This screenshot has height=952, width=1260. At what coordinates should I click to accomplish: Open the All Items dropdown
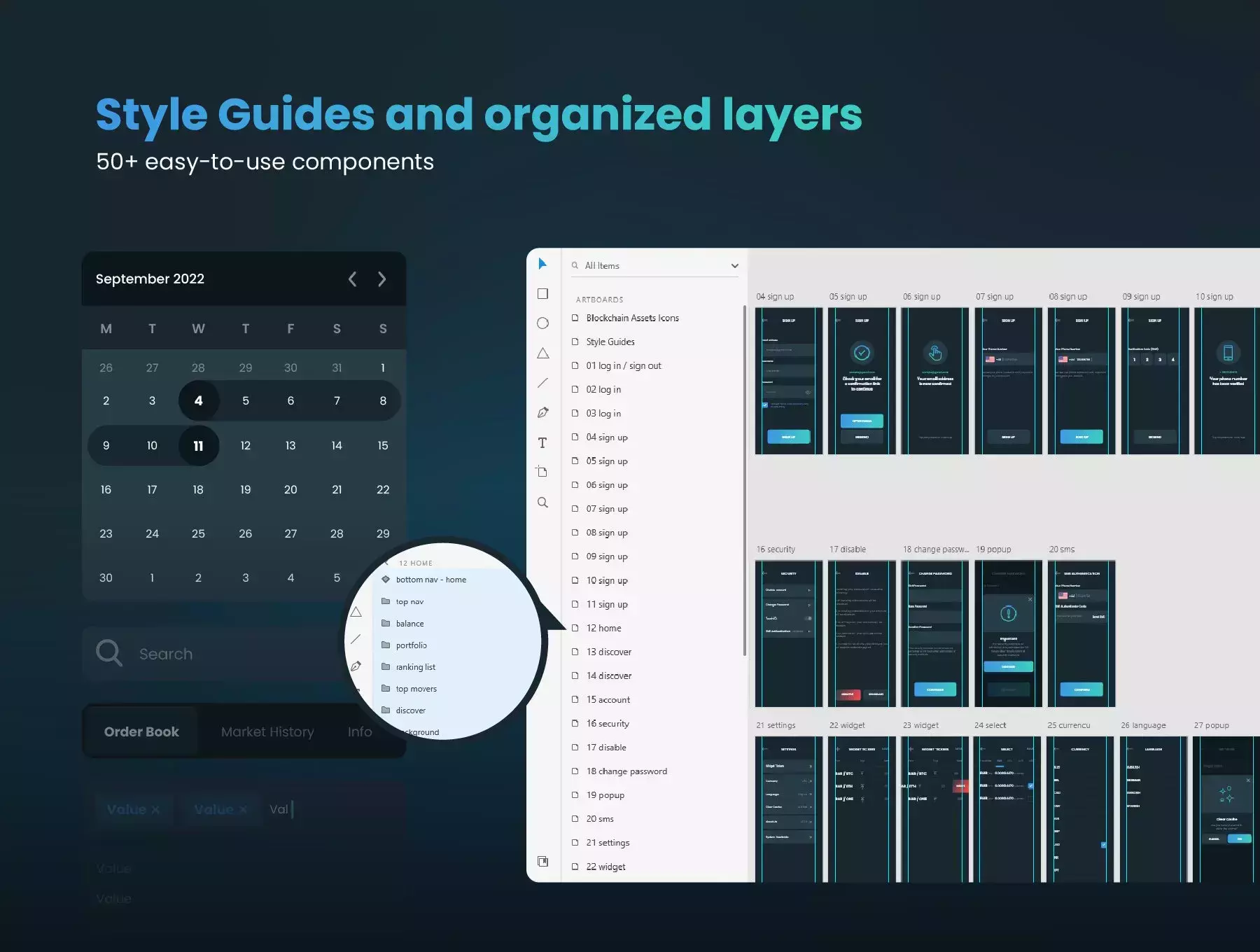coord(654,266)
